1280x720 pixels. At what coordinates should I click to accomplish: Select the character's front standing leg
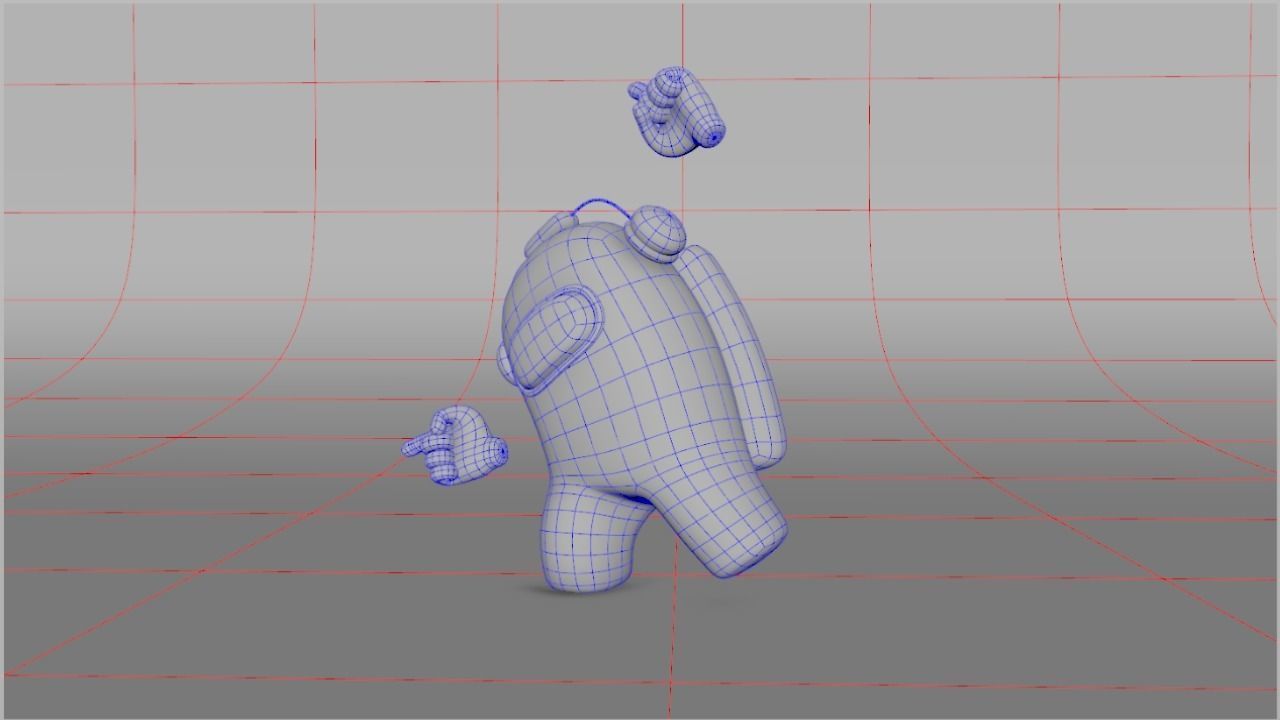click(x=588, y=537)
